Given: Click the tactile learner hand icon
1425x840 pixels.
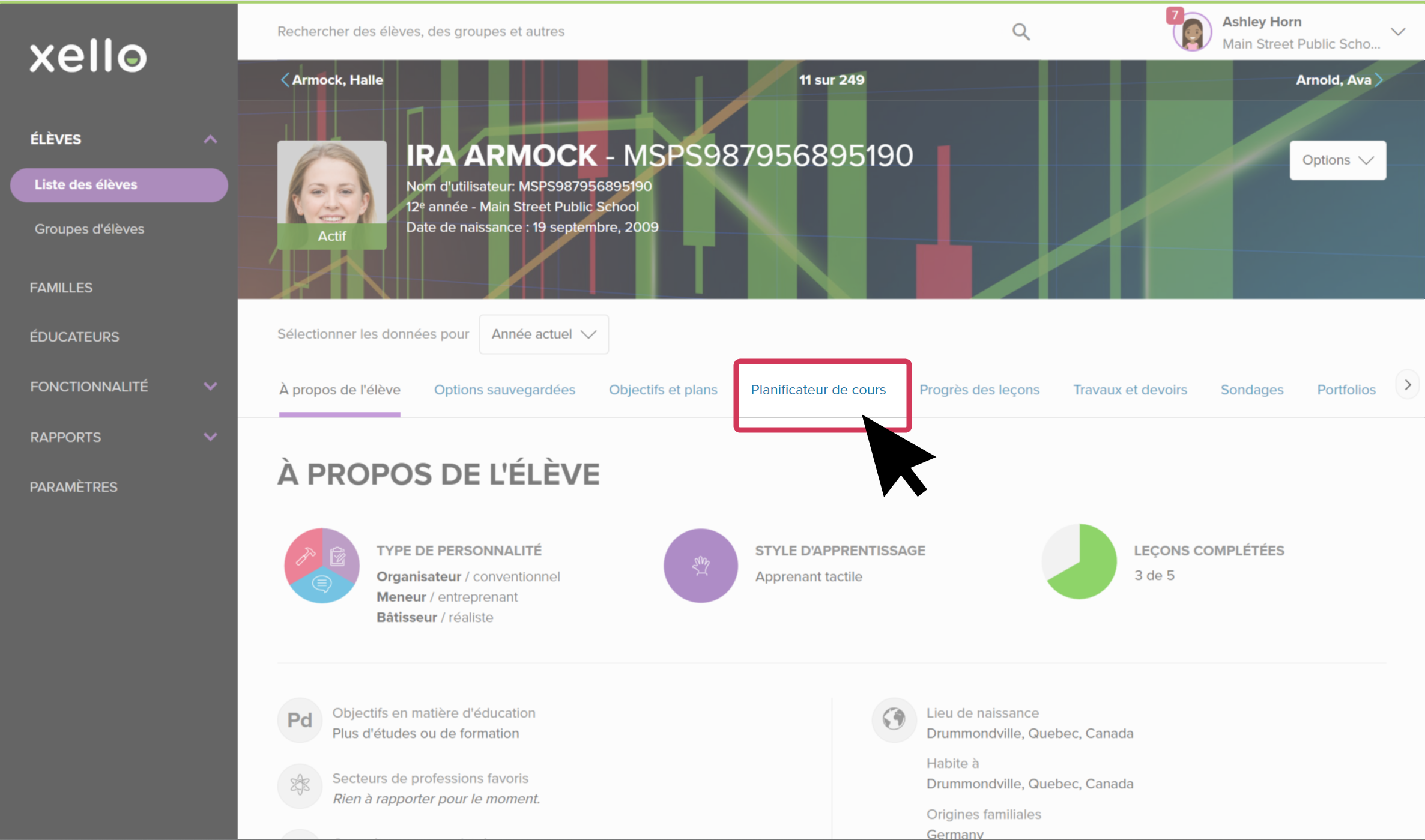Looking at the screenshot, I should (700, 566).
